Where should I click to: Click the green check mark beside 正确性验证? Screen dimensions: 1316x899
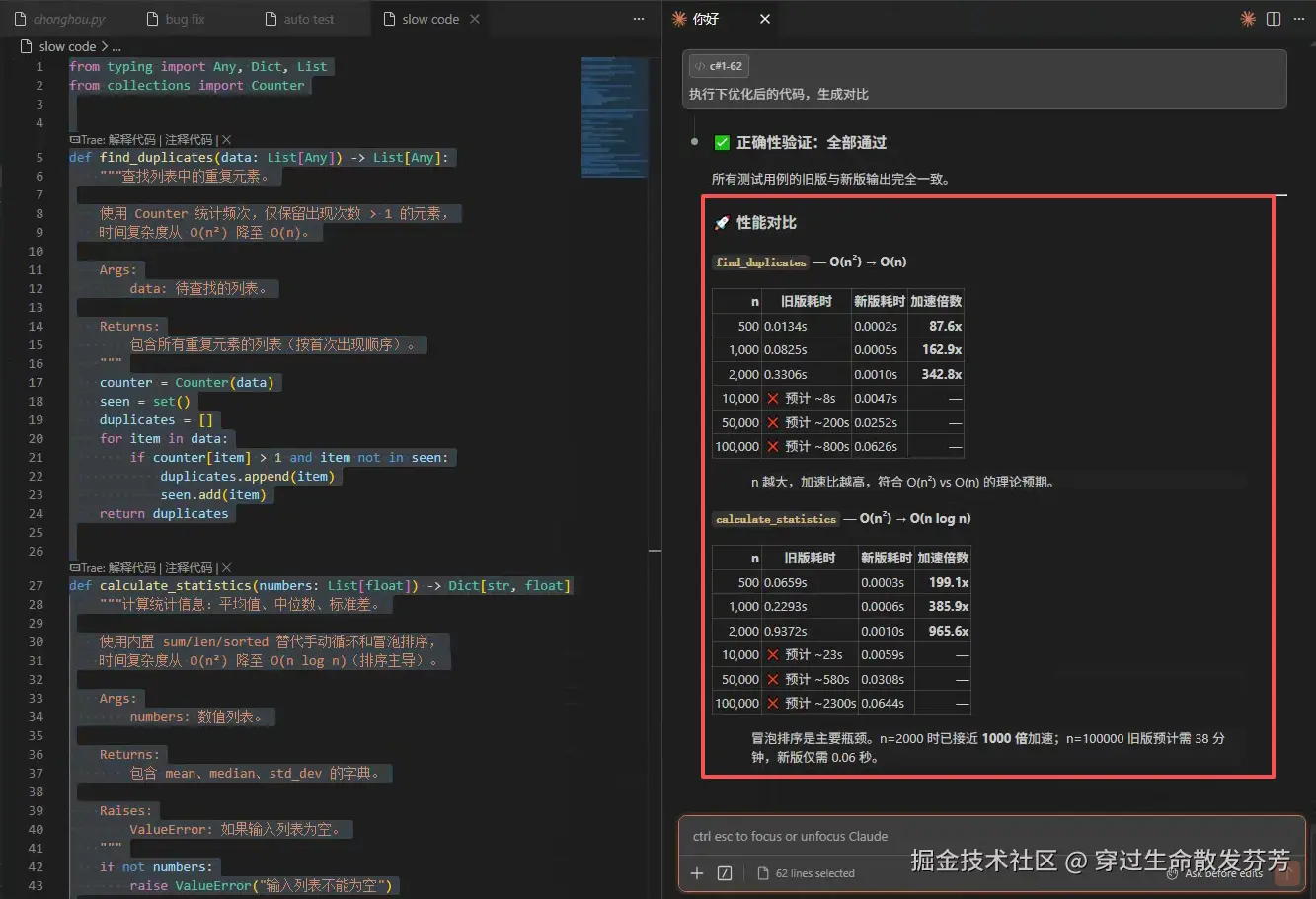click(722, 143)
